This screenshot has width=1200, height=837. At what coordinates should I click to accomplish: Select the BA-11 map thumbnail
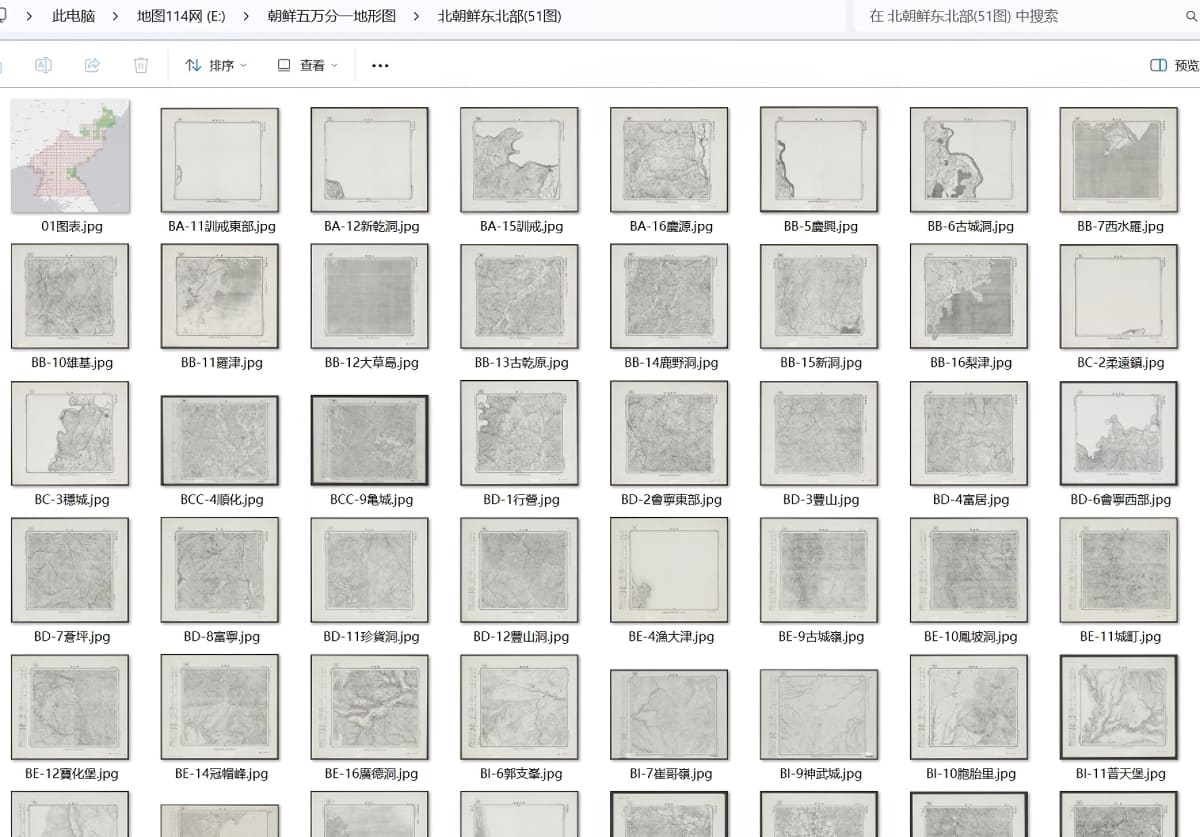220,160
